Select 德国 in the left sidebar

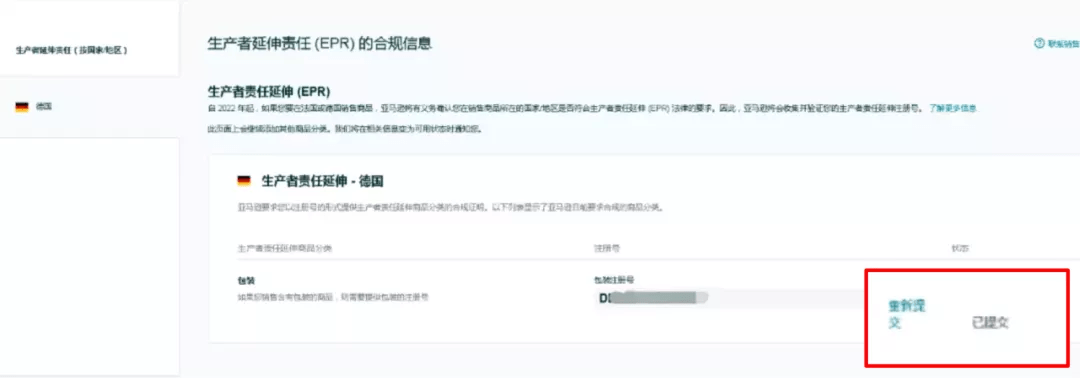(x=44, y=107)
